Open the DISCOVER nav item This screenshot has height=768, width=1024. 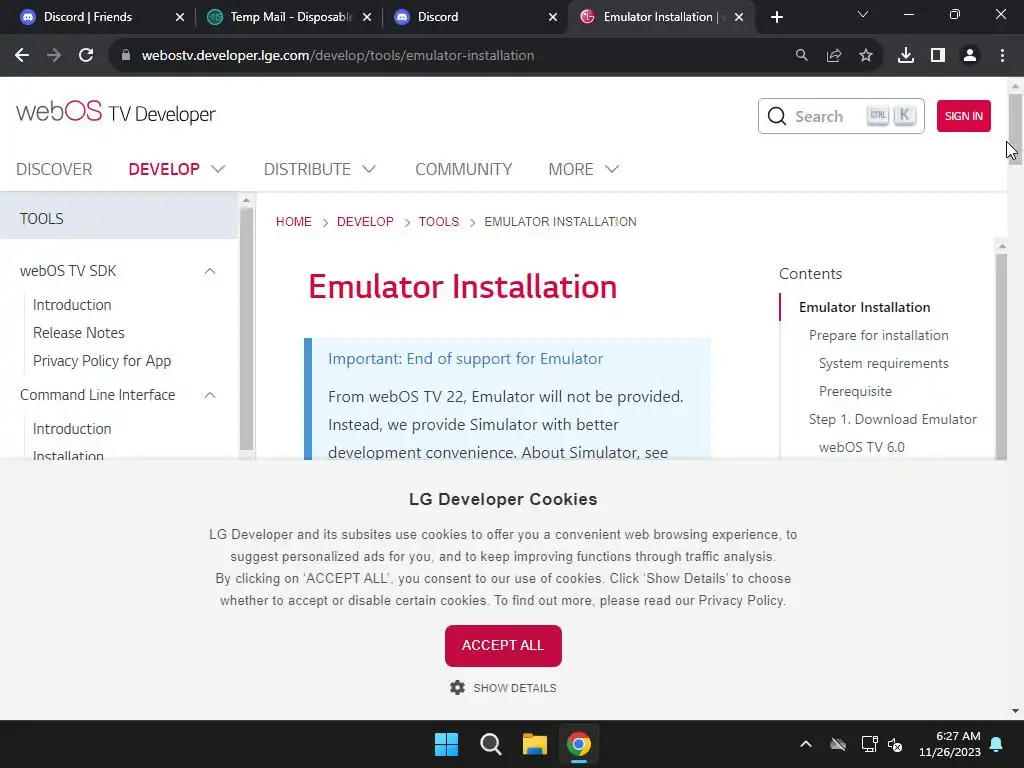[x=54, y=169]
